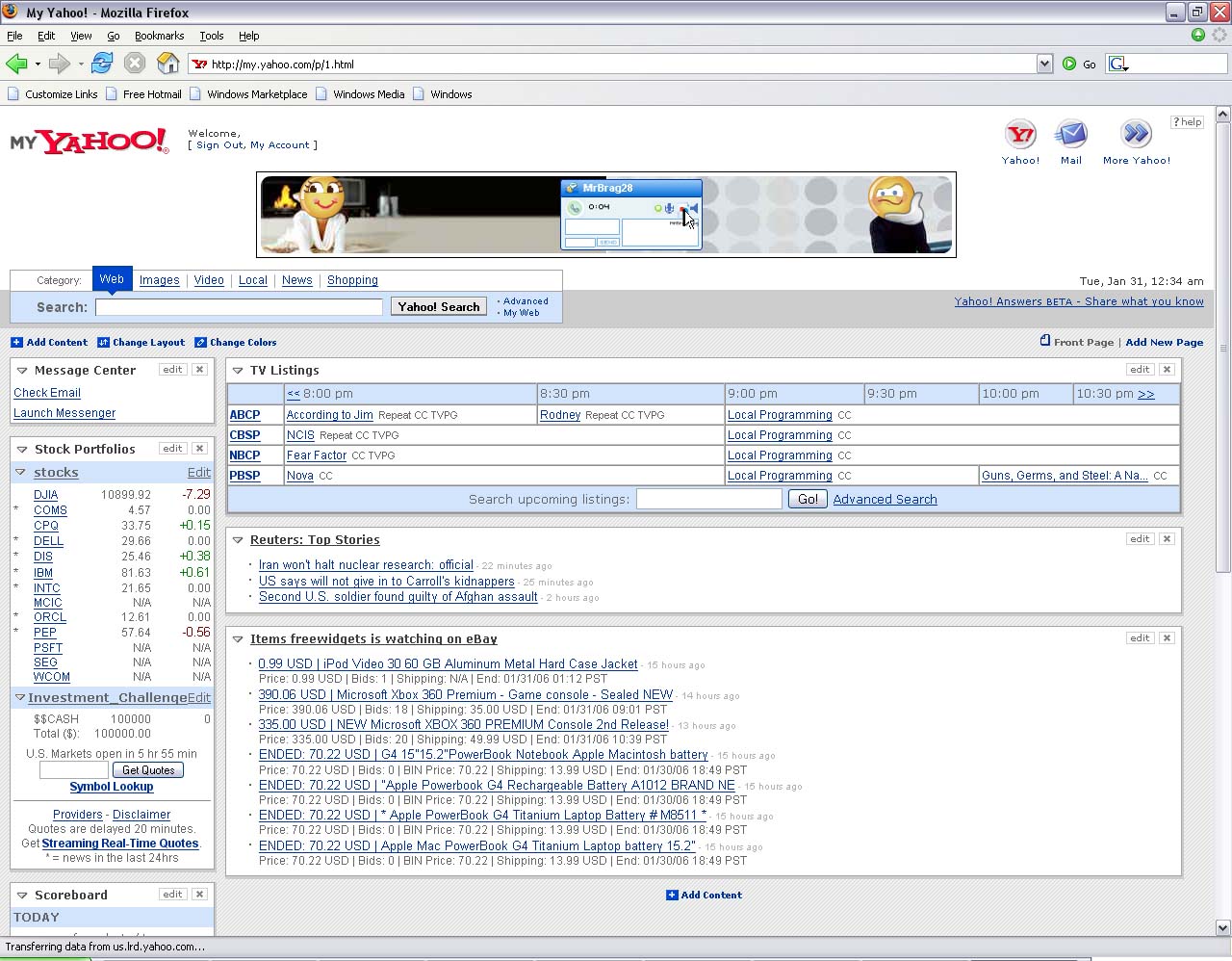Collapse the Investment_Challenge portfolio section

coord(20,697)
